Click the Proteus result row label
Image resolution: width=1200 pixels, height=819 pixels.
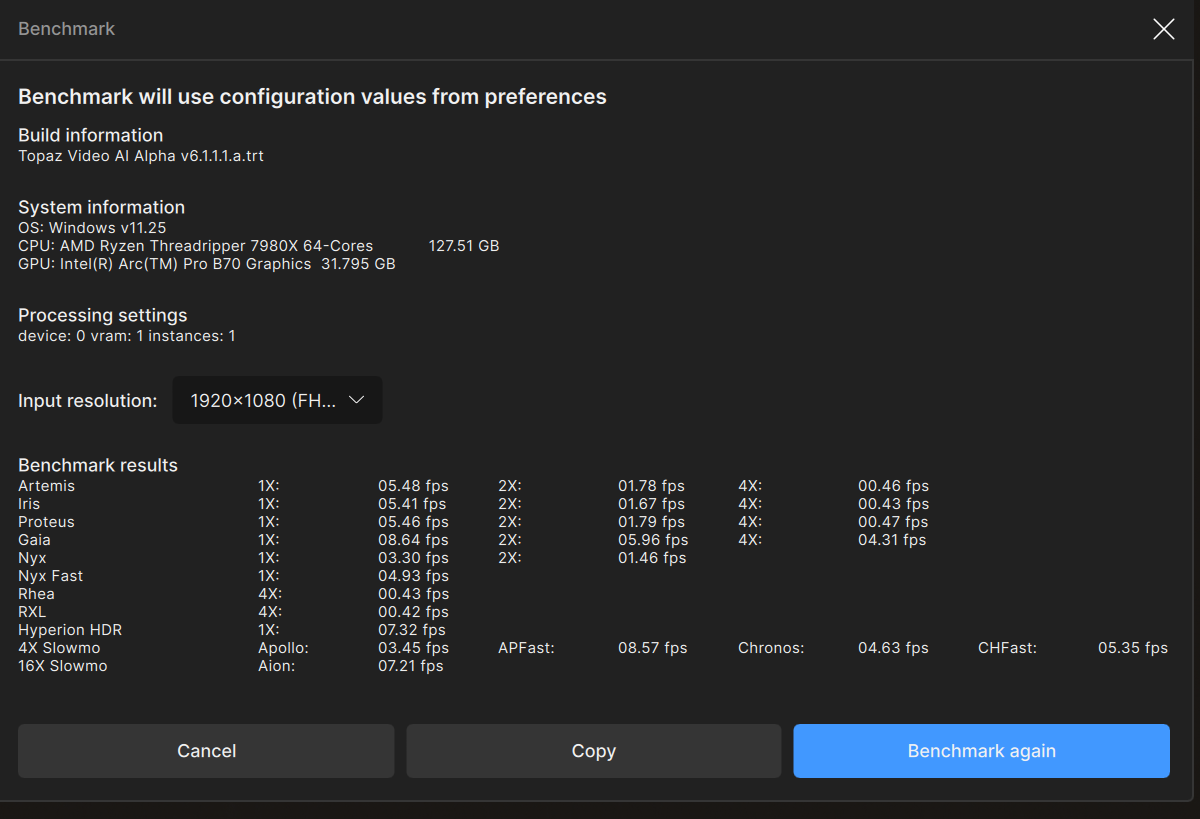tap(46, 522)
